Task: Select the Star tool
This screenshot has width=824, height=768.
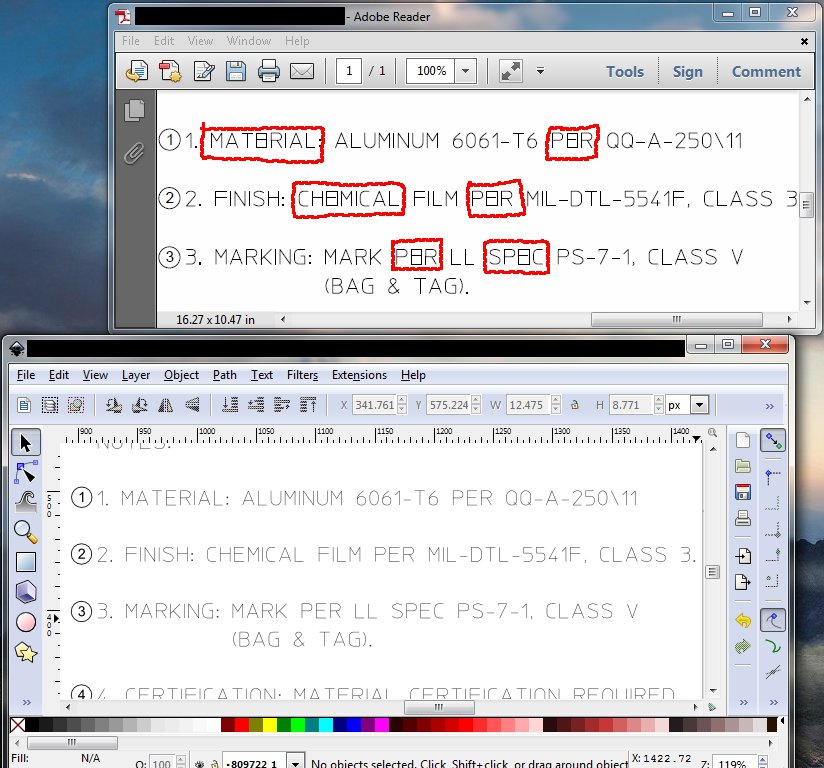Action: click(26, 653)
